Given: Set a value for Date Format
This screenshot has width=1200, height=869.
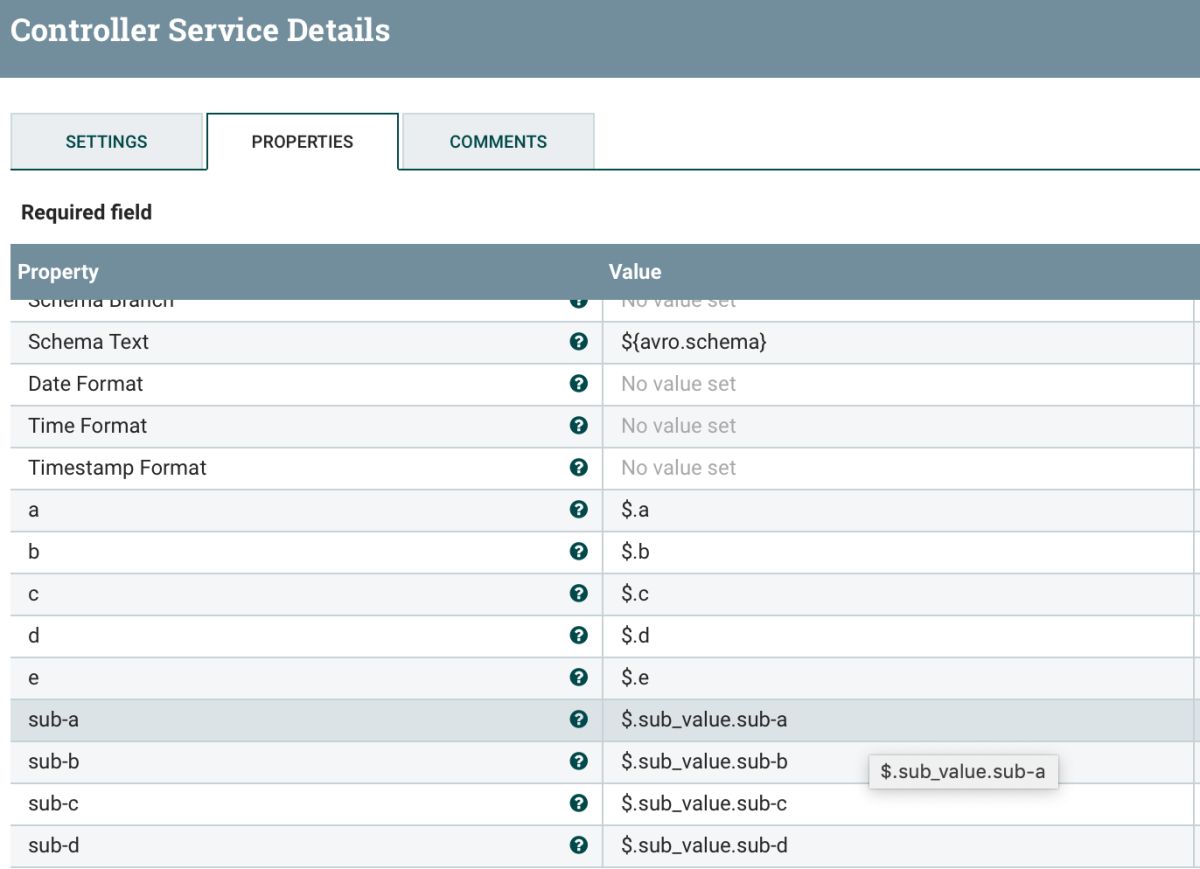Looking at the screenshot, I should coord(898,384).
